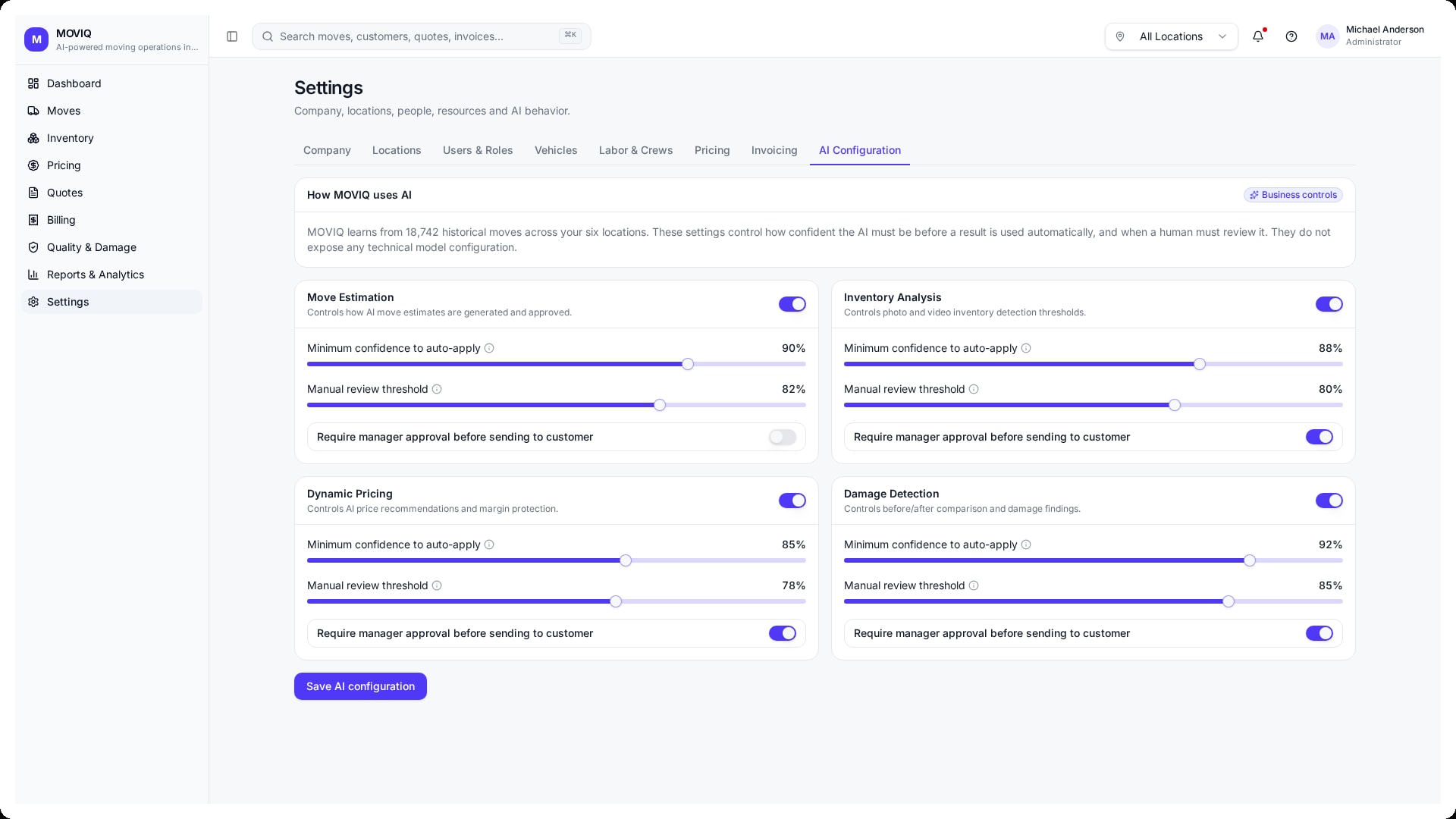The image size is (1456, 819).
Task: Open the All Locations dropdown
Action: pyautogui.click(x=1172, y=36)
